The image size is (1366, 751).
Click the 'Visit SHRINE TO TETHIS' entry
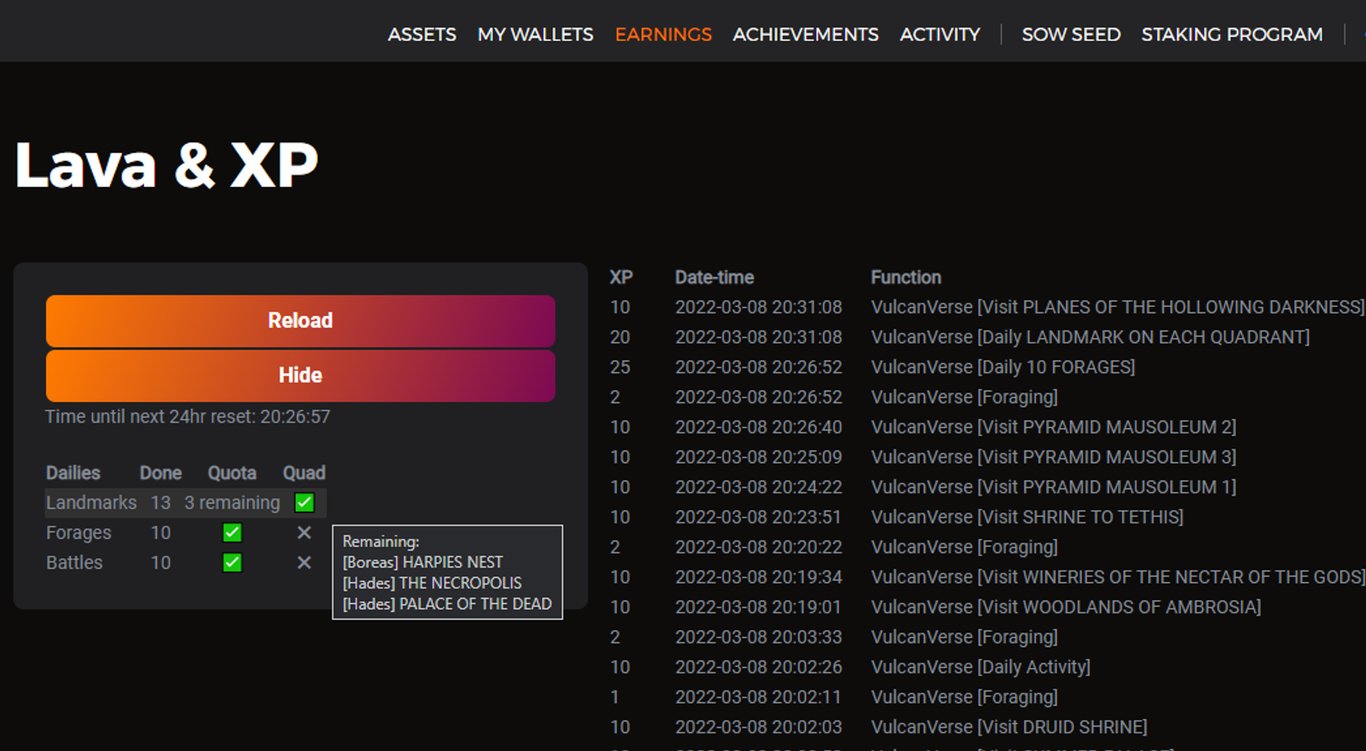[x=1027, y=517]
